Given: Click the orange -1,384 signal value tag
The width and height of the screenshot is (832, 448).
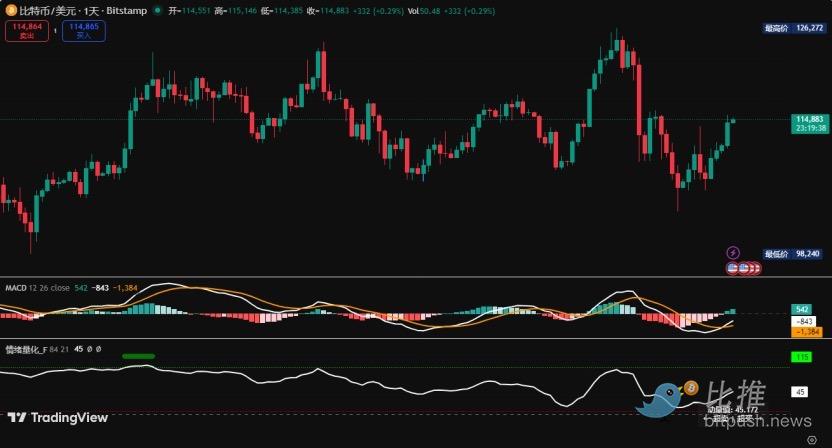Looking at the screenshot, I should [x=806, y=331].
